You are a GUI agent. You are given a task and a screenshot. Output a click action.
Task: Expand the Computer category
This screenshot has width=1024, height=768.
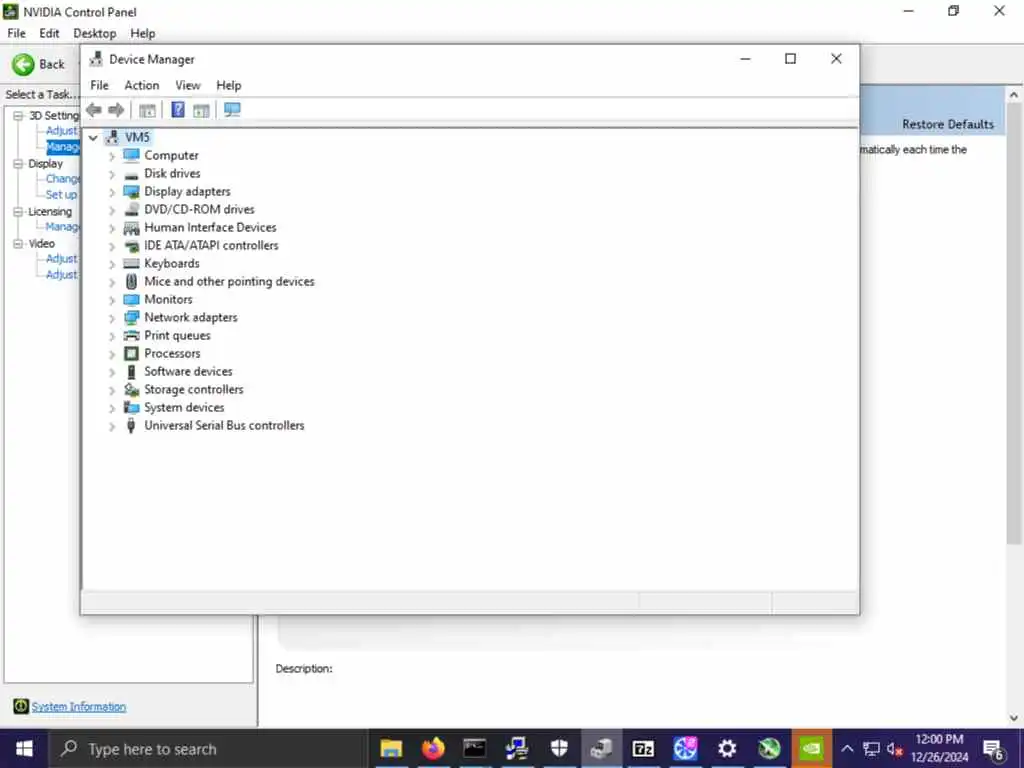(112, 156)
